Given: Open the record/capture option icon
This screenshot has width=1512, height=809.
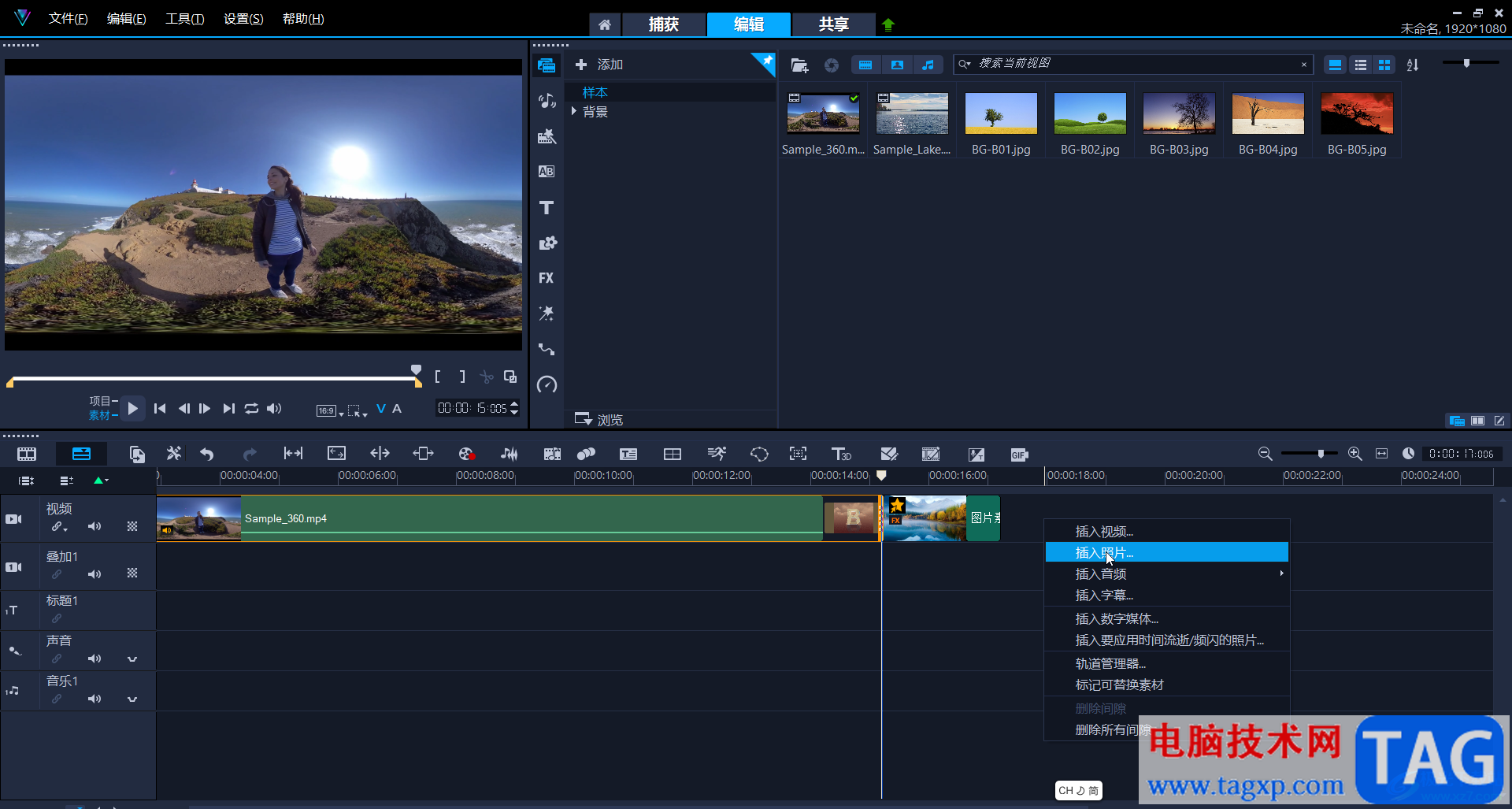Looking at the screenshot, I should tap(466, 454).
